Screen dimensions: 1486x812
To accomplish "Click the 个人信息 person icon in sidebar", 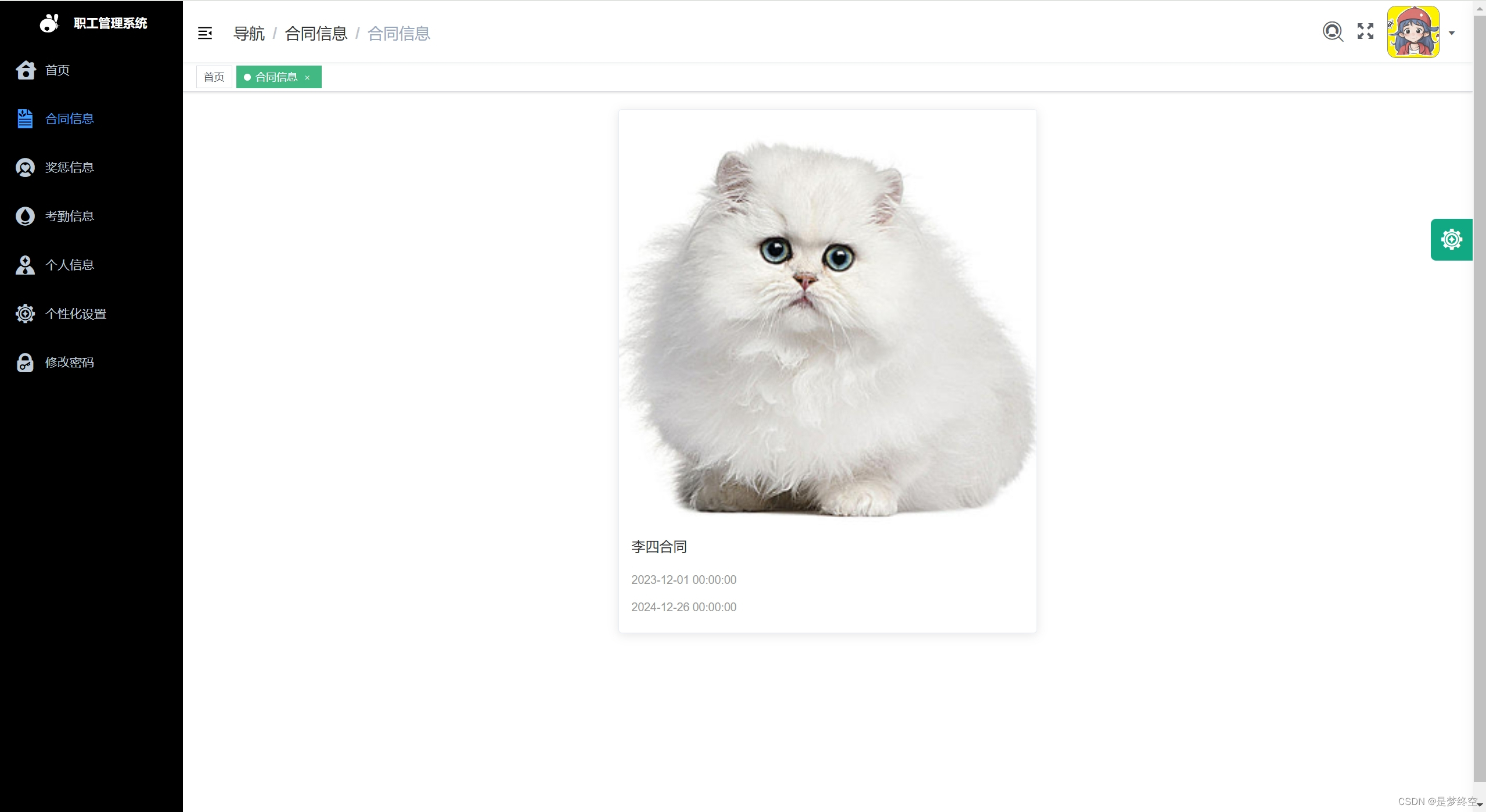I will [x=25, y=265].
